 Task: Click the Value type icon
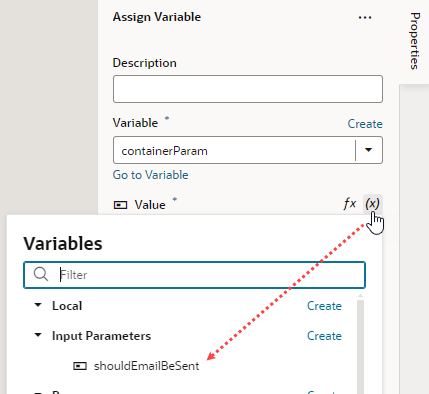click(x=120, y=205)
